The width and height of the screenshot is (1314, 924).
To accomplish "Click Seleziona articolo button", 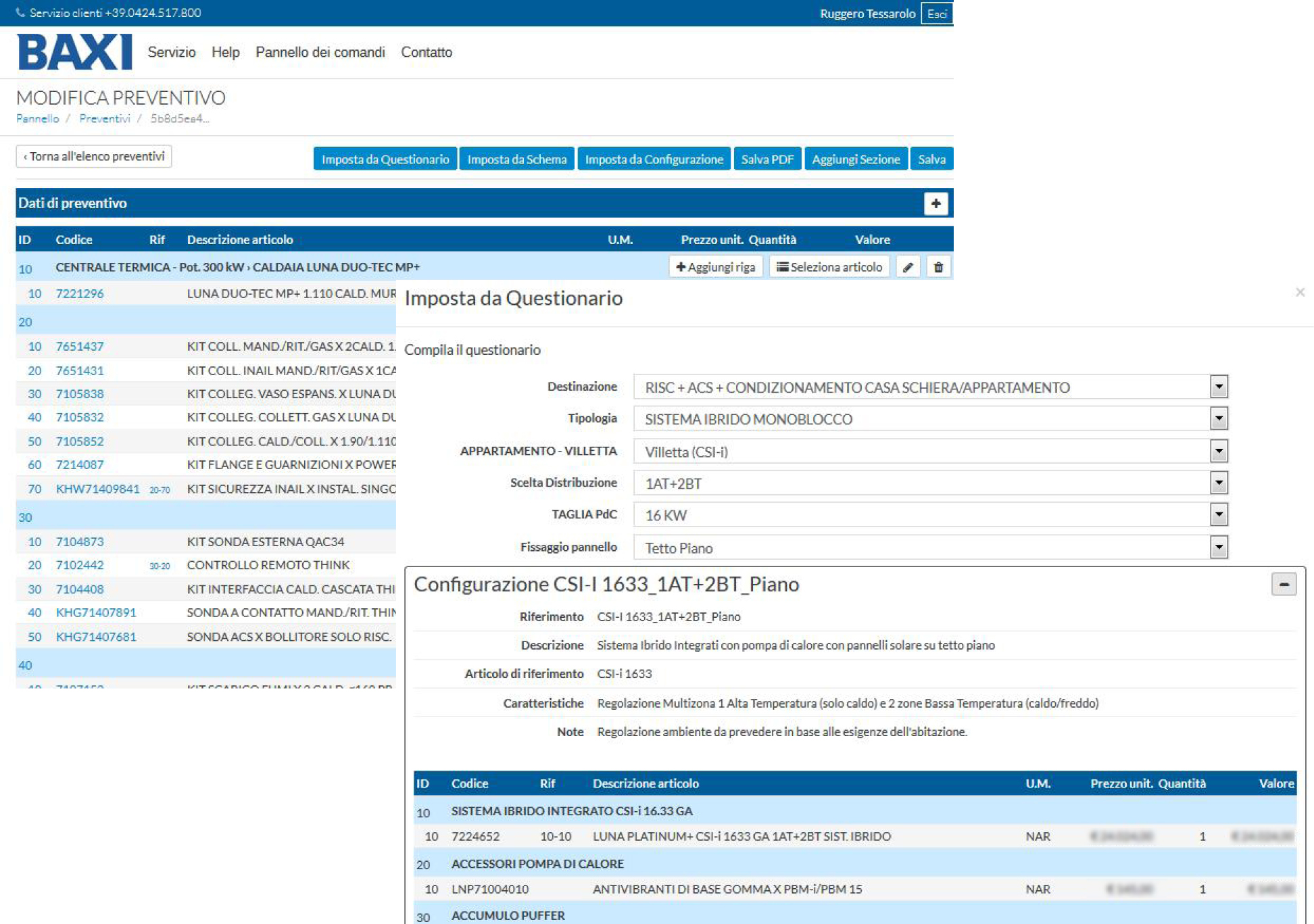I will 829,267.
